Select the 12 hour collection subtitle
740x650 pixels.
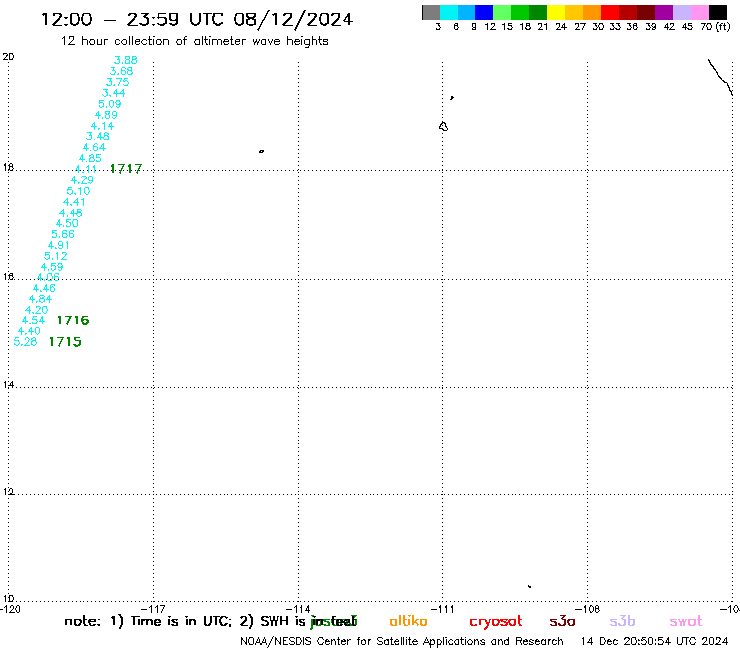[194, 41]
